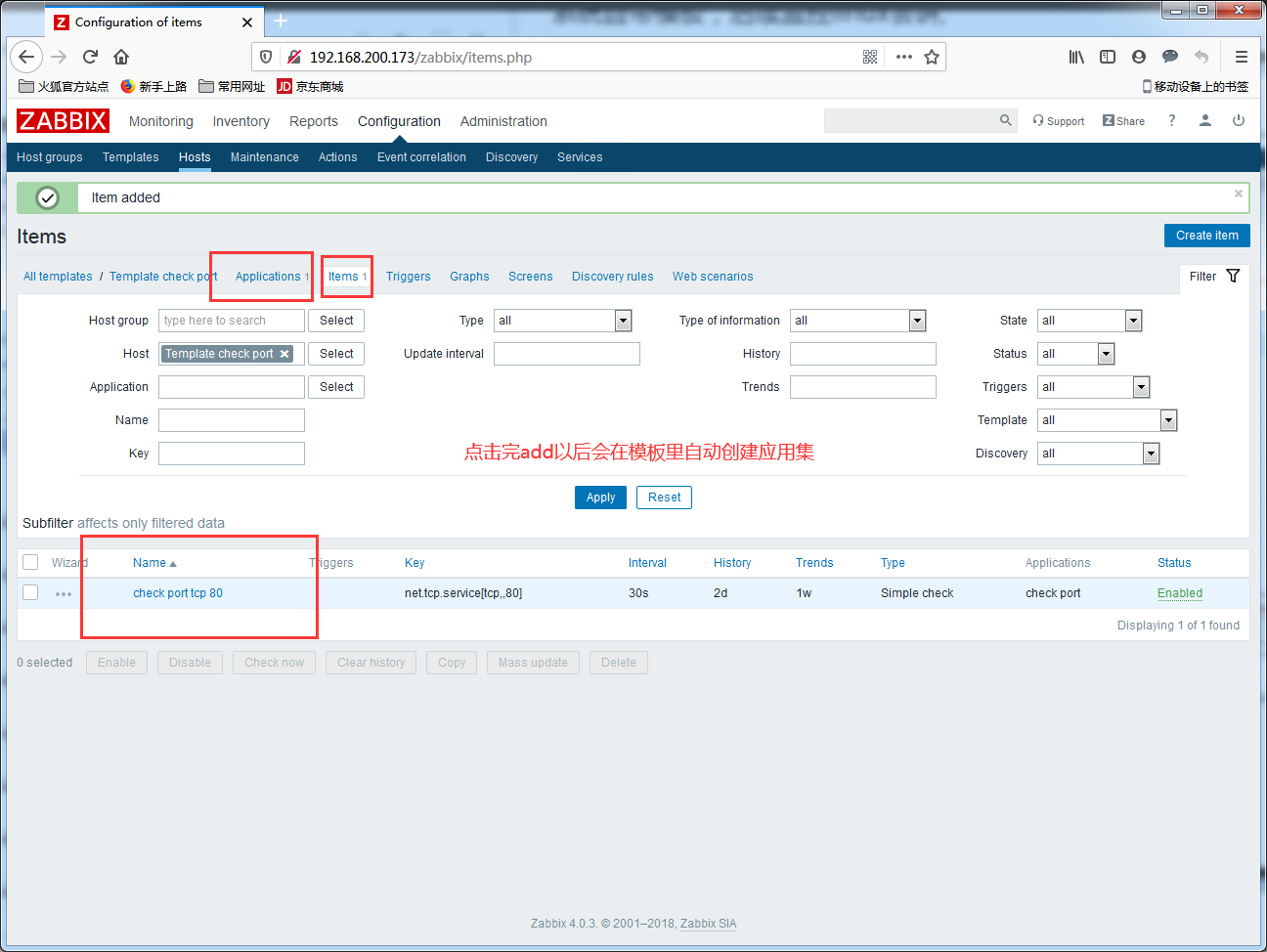1267x952 pixels.
Task: Click tracking protection shield icon
Action: [266, 57]
